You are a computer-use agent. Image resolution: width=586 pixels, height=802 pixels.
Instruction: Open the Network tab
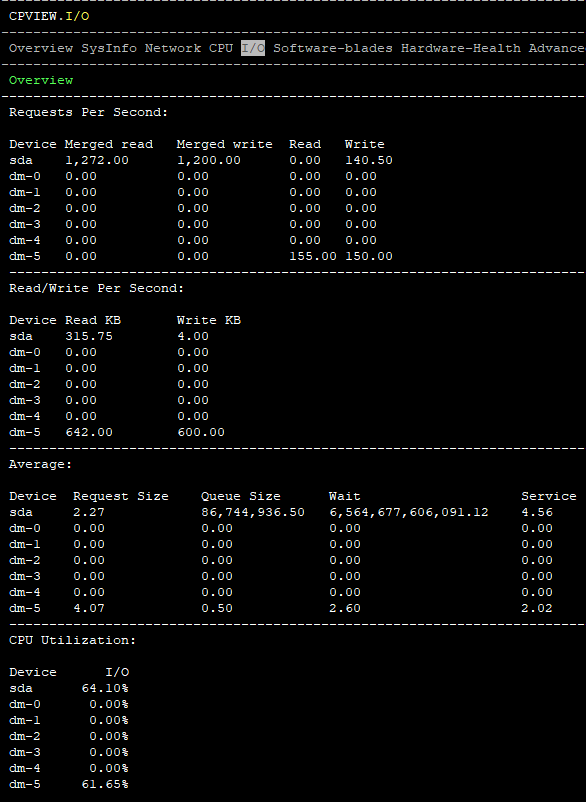[173, 48]
